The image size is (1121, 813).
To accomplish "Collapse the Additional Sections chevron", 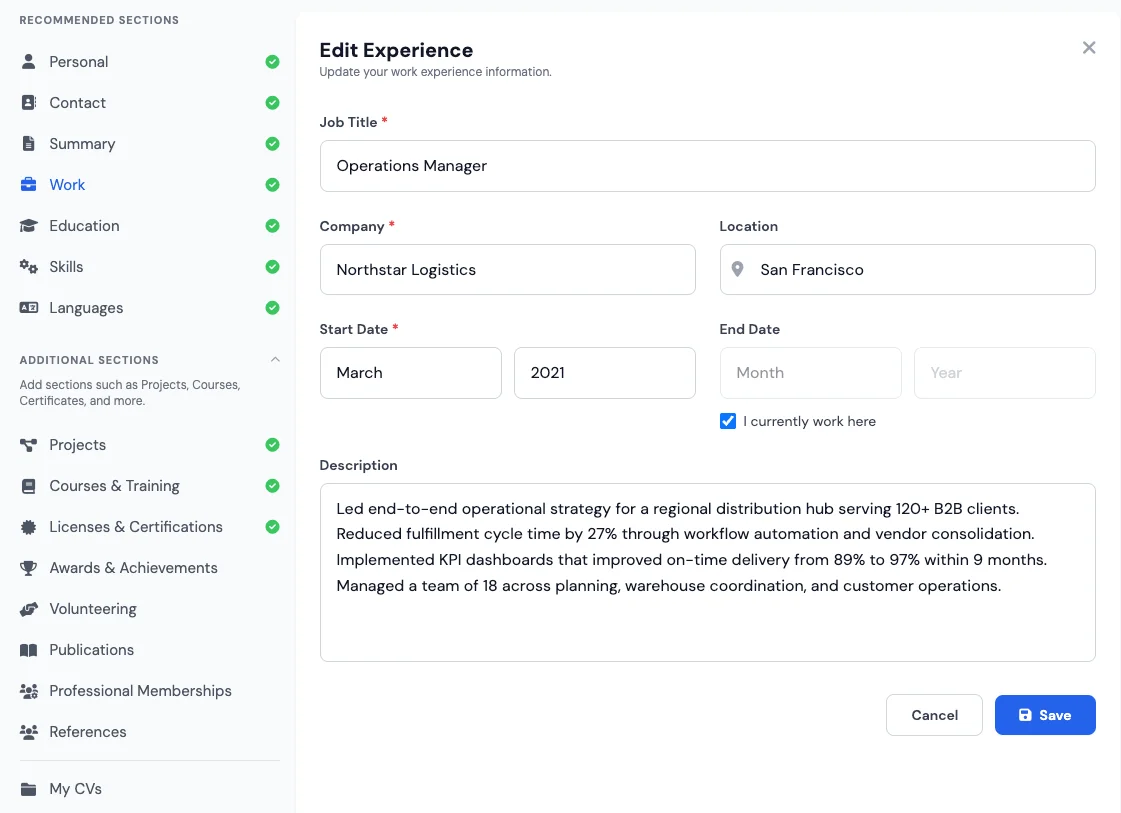I will (275, 360).
